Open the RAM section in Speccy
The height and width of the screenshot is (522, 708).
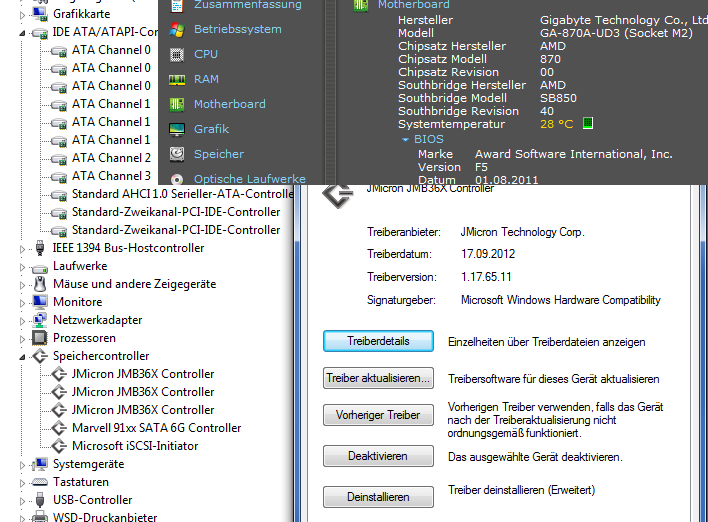[x=206, y=79]
